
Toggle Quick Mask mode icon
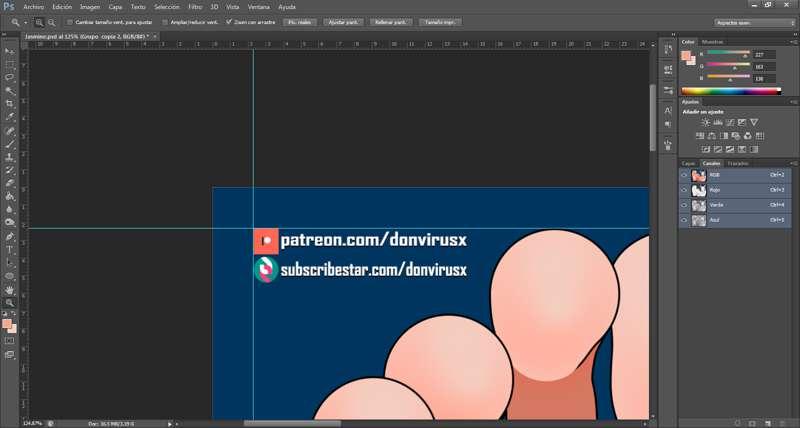coord(10,341)
